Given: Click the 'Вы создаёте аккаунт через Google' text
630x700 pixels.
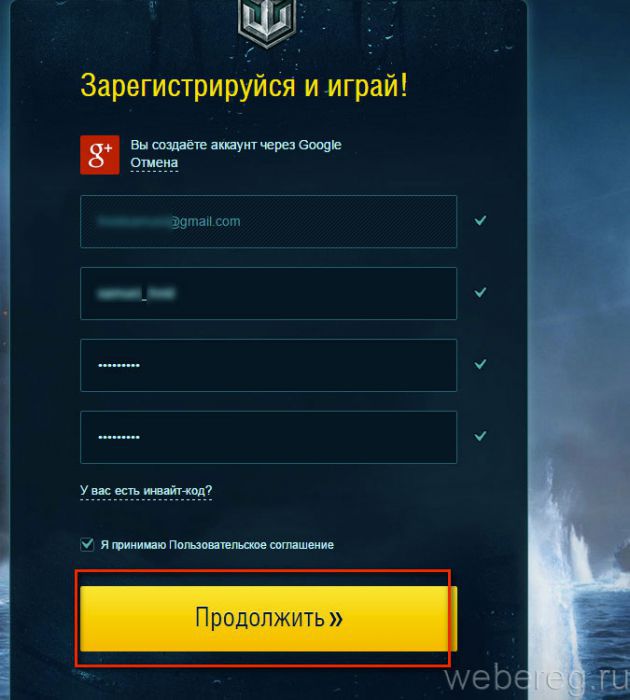Looking at the screenshot, I should click(x=236, y=145).
